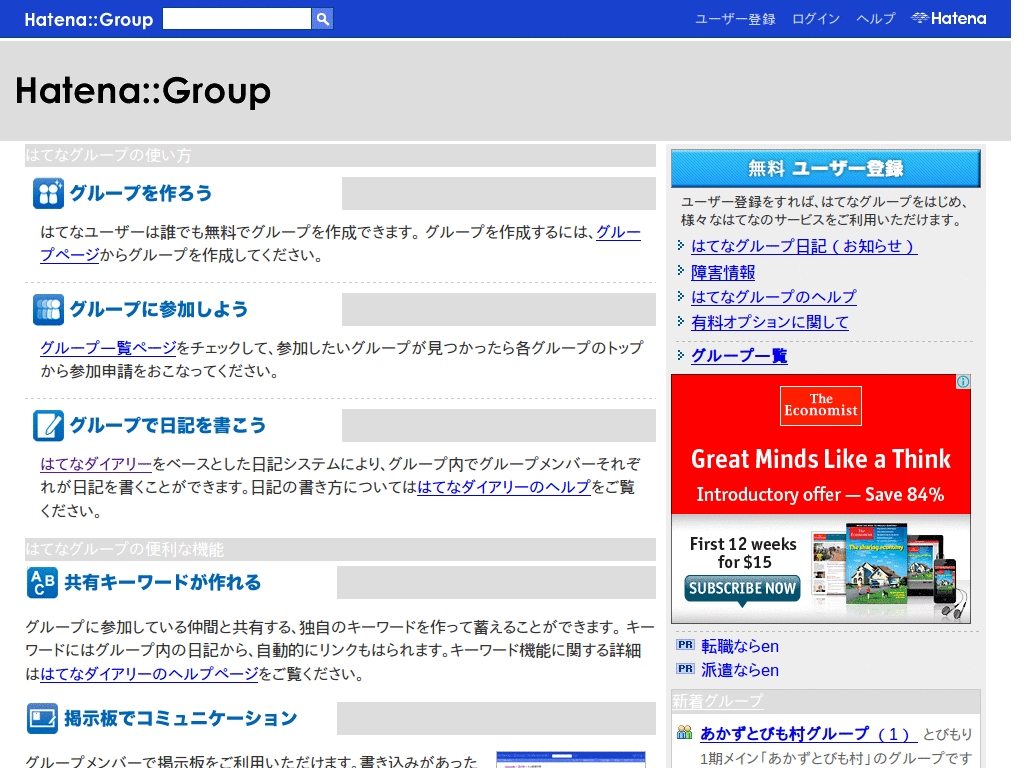Click the グループで日記を書こう pencil icon
The height and width of the screenshot is (768, 1024).
(x=48, y=426)
